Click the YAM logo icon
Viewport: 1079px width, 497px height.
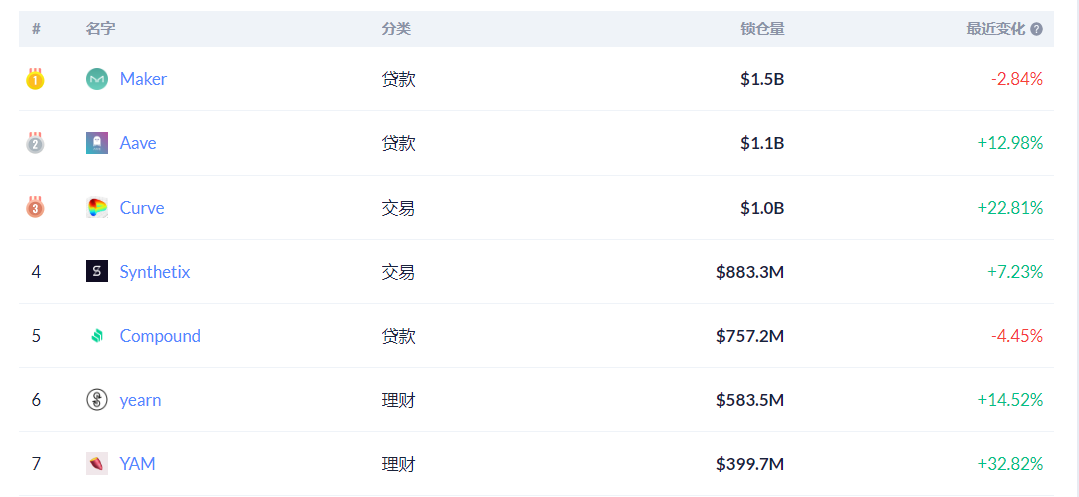[x=97, y=464]
